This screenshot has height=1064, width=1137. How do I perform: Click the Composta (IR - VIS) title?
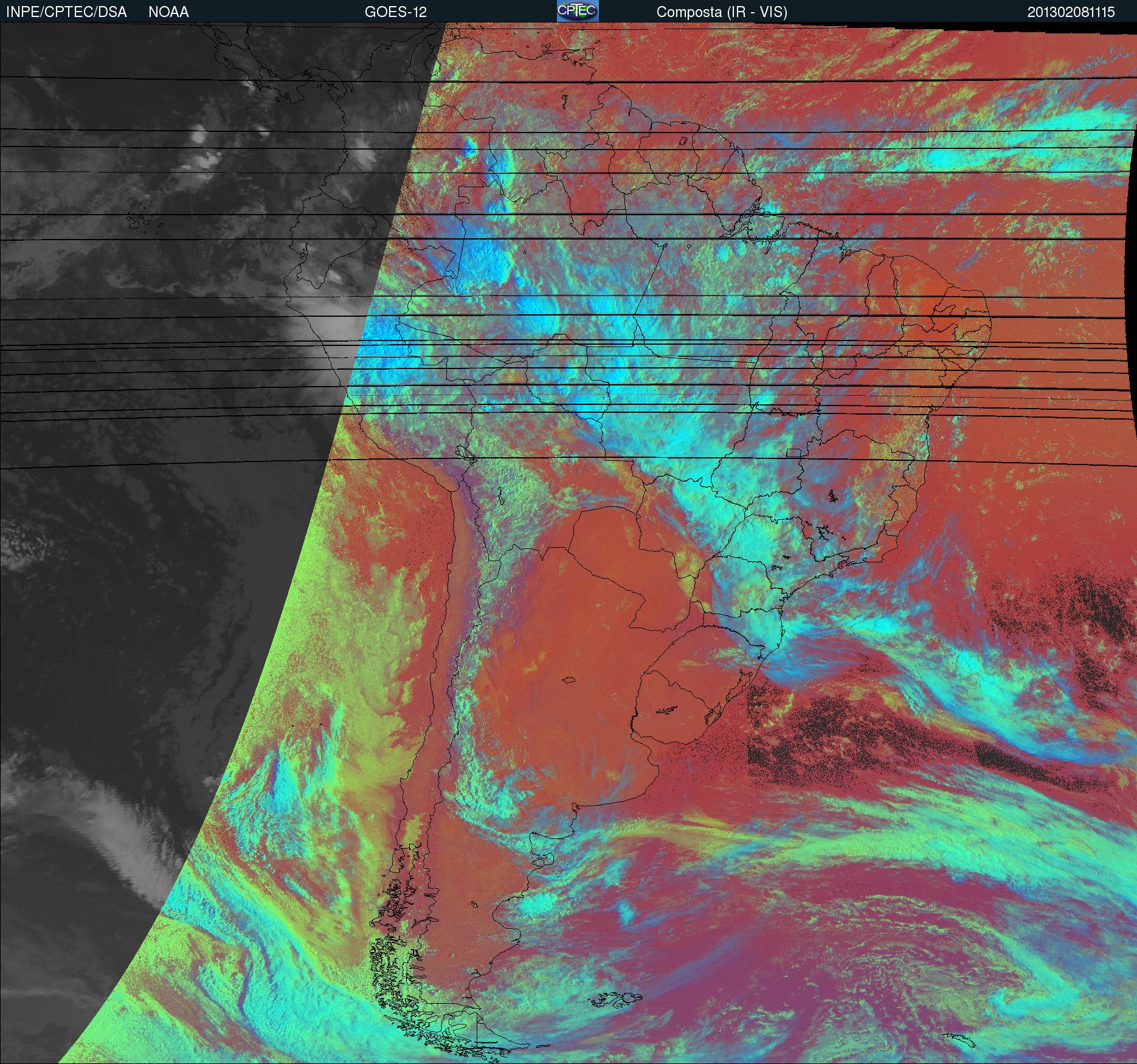[722, 12]
